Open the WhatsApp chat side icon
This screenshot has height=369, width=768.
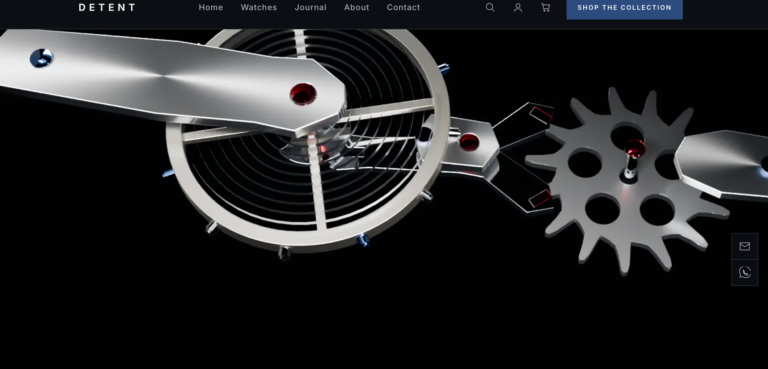(x=744, y=272)
